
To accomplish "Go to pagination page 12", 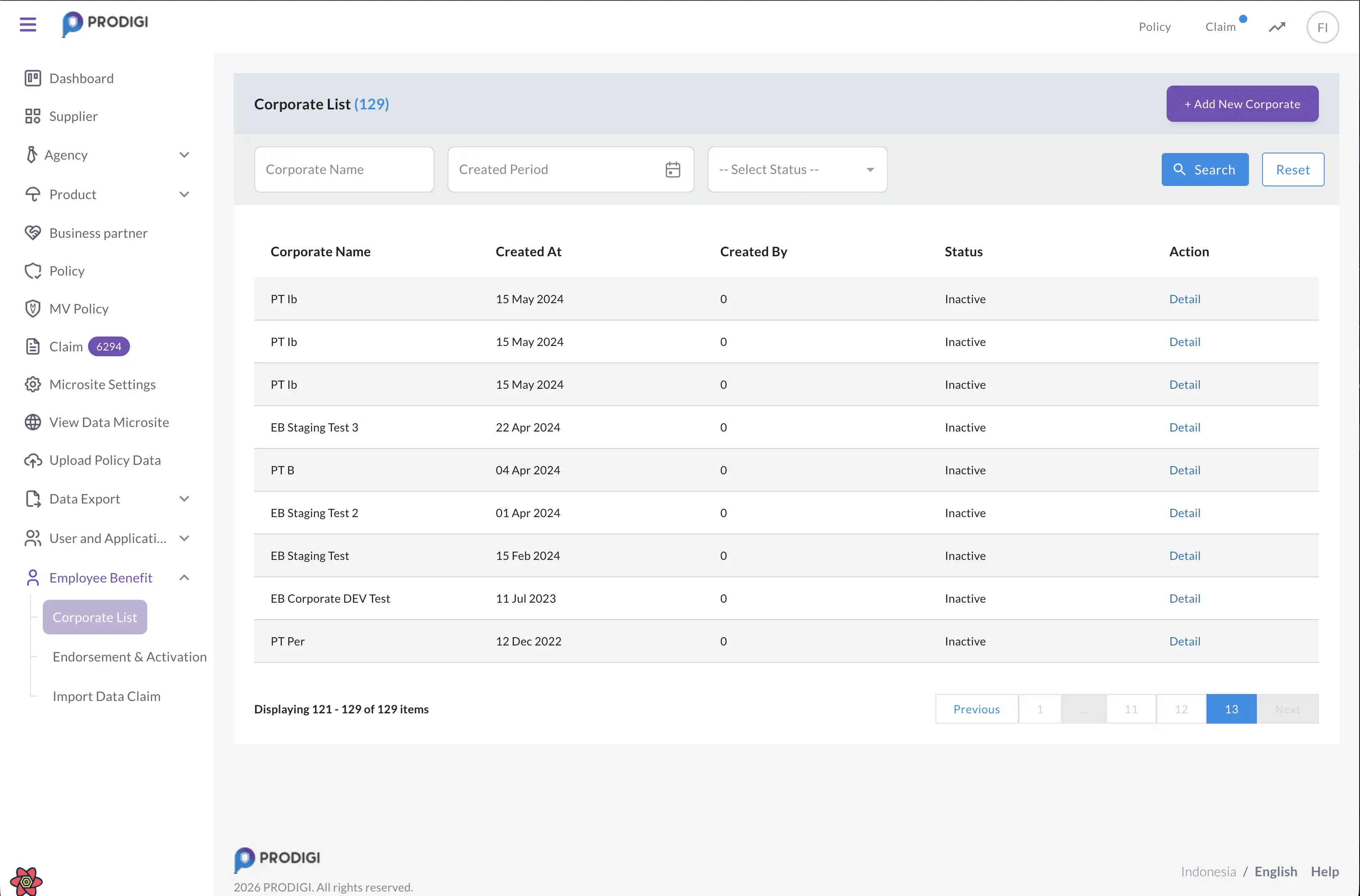I will (1181, 709).
